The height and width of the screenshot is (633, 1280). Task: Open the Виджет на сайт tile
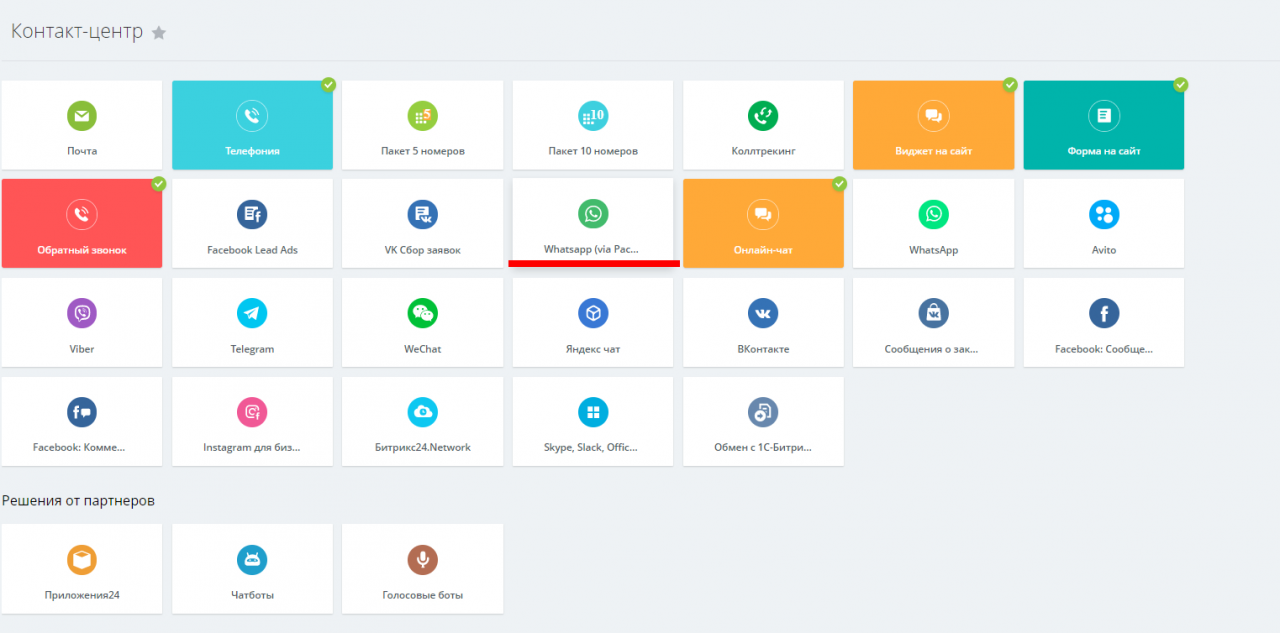point(934,125)
